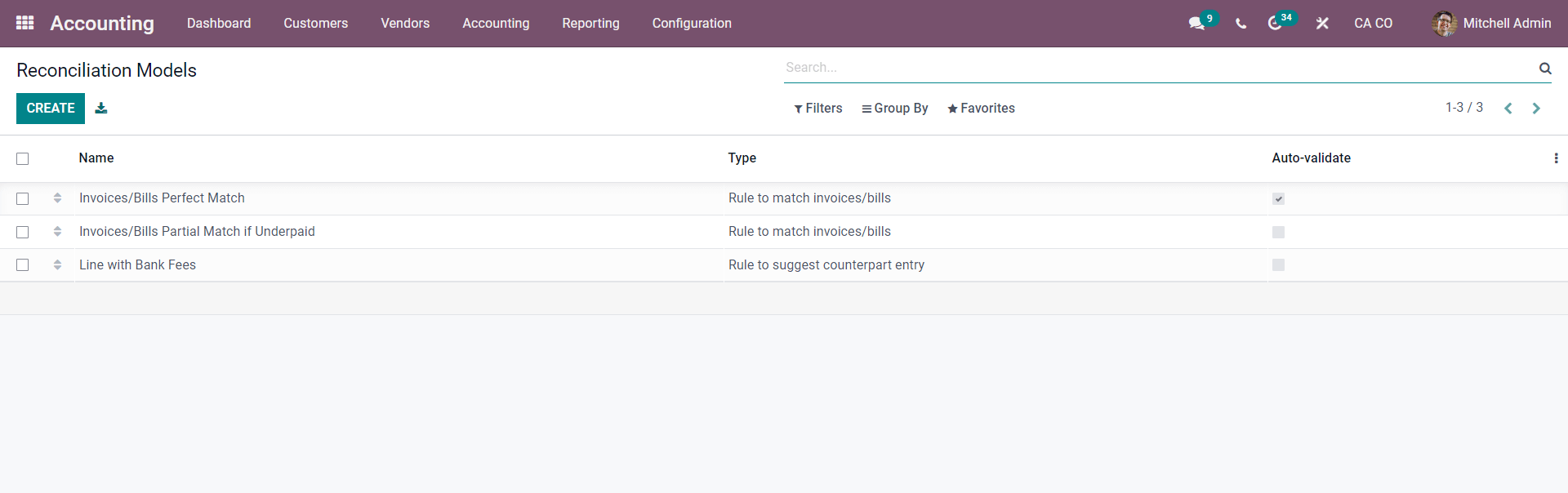Expand the Group By dropdown
Image resolution: width=1568 pixels, height=493 pixels.
coord(895,109)
